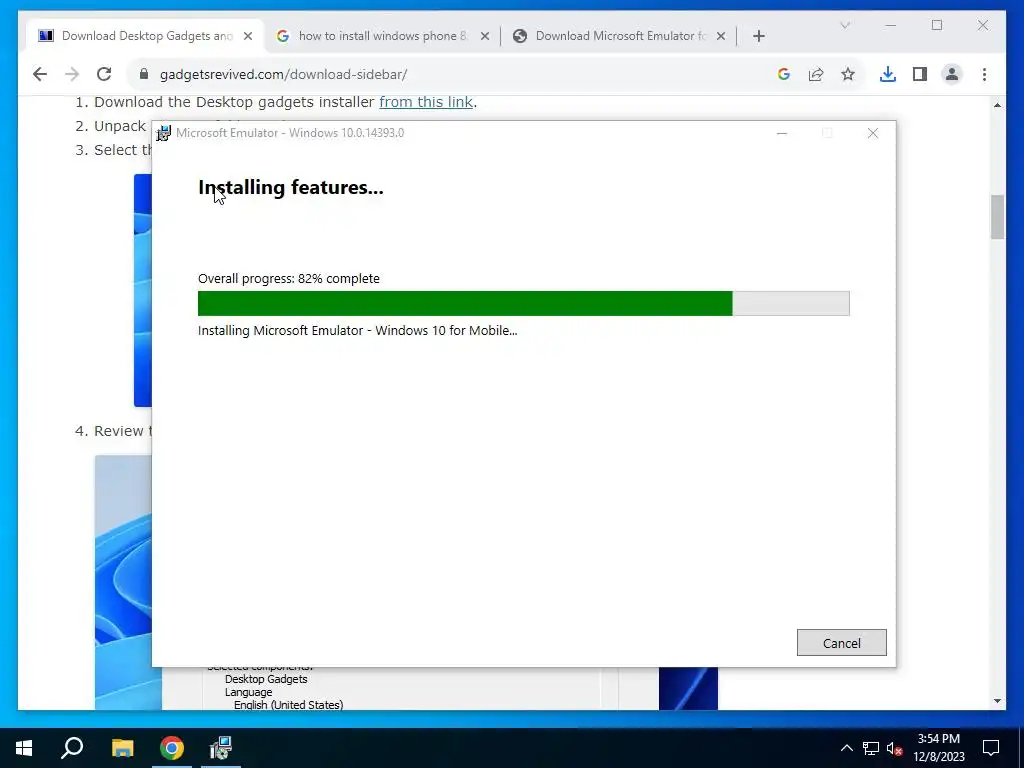
Task: Share this page icon in Chrome
Action: point(816,74)
